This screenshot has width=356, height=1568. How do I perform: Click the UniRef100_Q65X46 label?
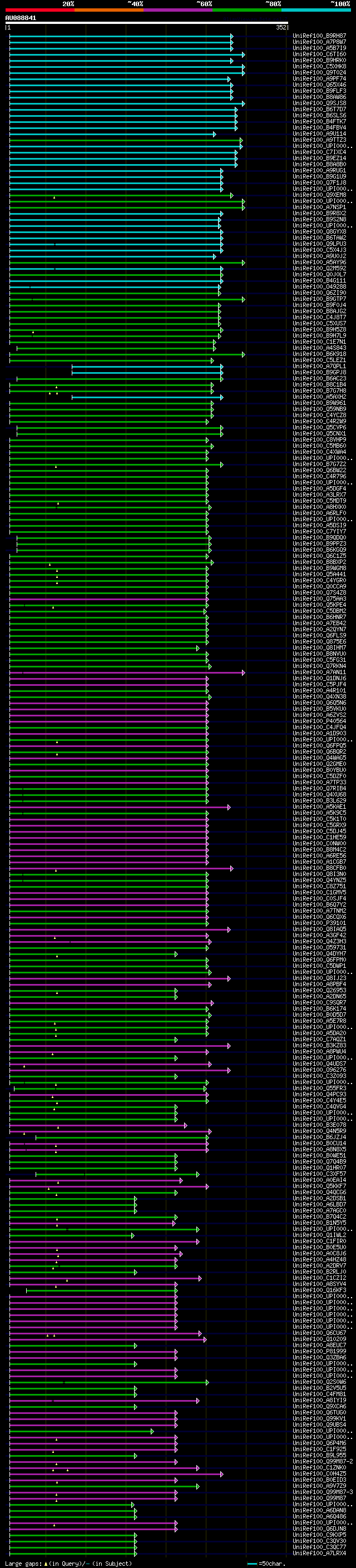click(319, 85)
